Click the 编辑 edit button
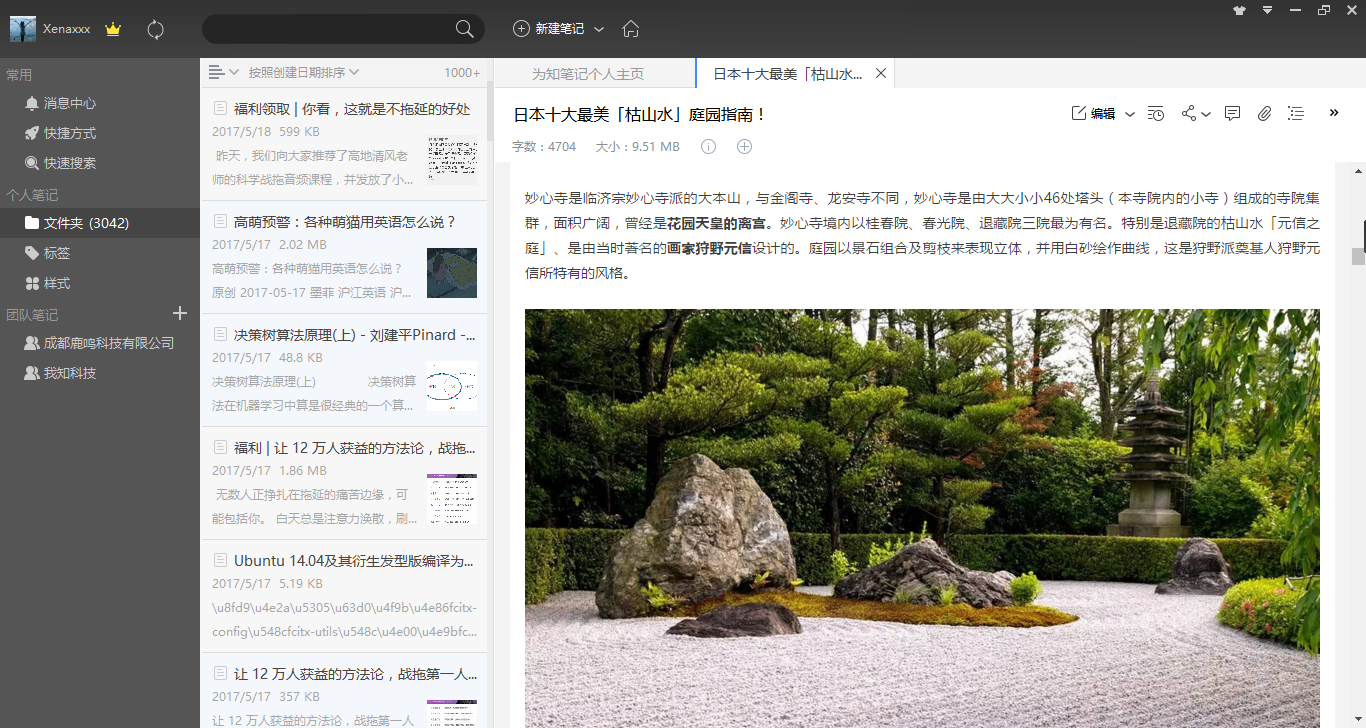 (x=1093, y=114)
